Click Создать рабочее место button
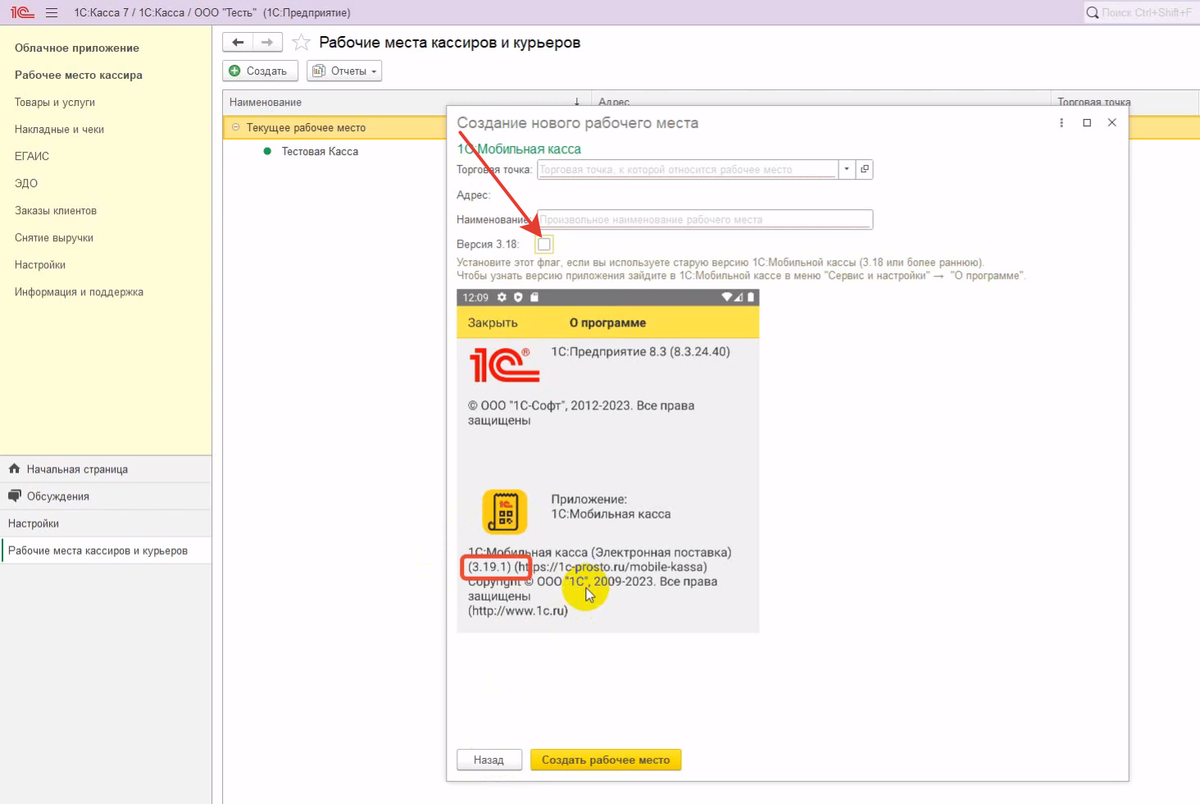Image resolution: width=1200 pixels, height=804 pixels. (606, 760)
